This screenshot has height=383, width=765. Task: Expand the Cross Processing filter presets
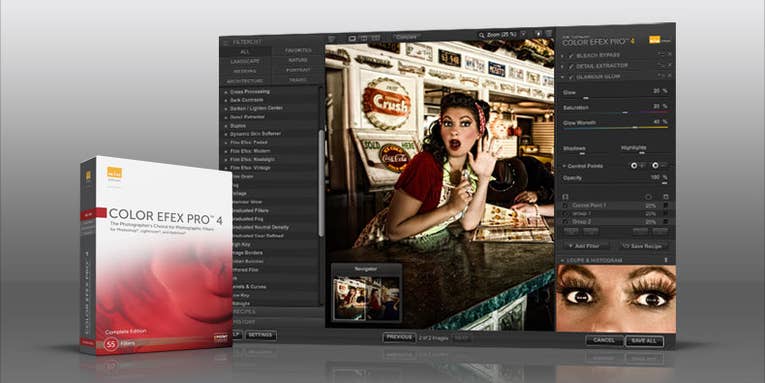[225, 92]
